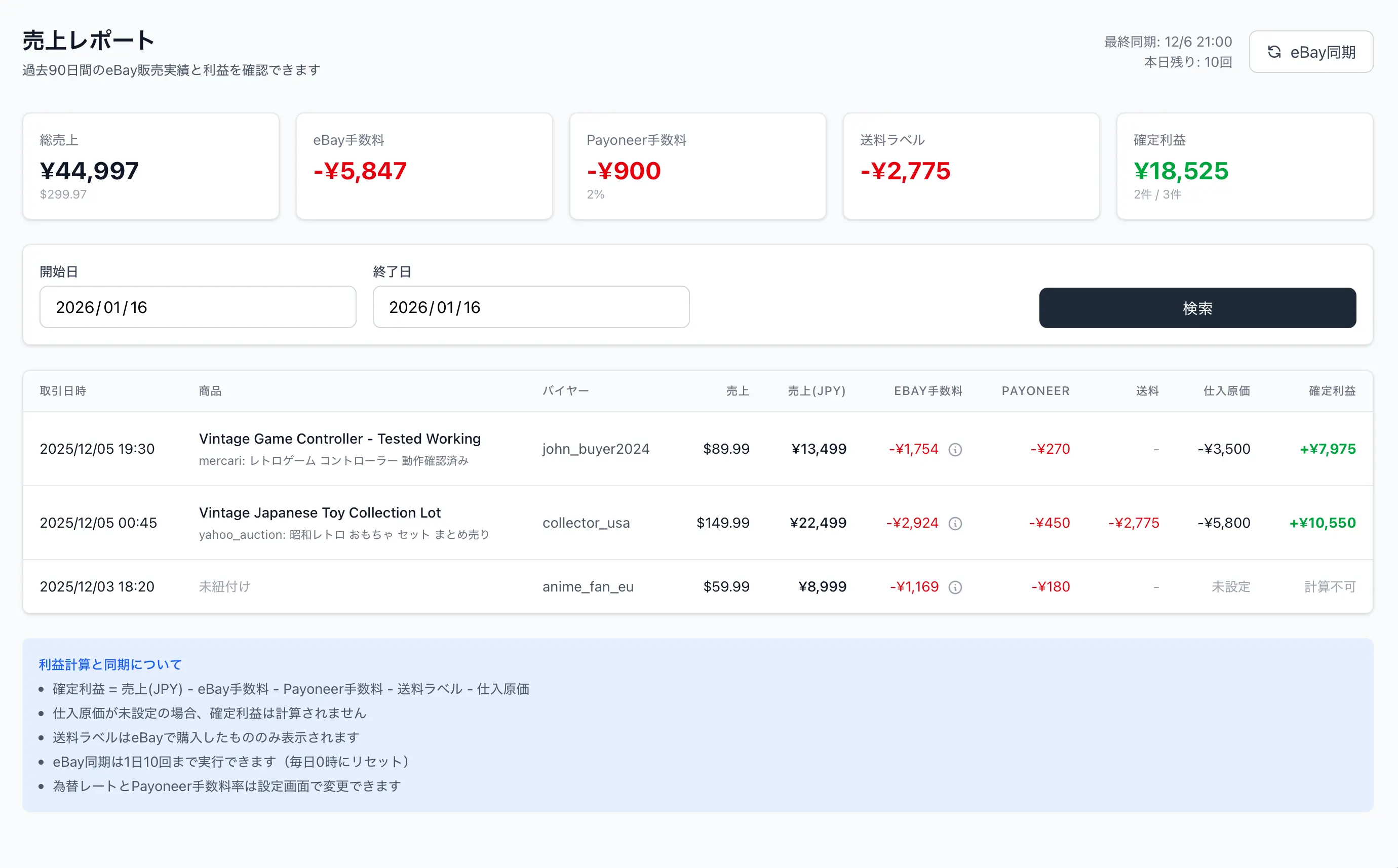Image resolution: width=1398 pixels, height=868 pixels.
Task: Click buyer name collector_usa
Action: (586, 523)
